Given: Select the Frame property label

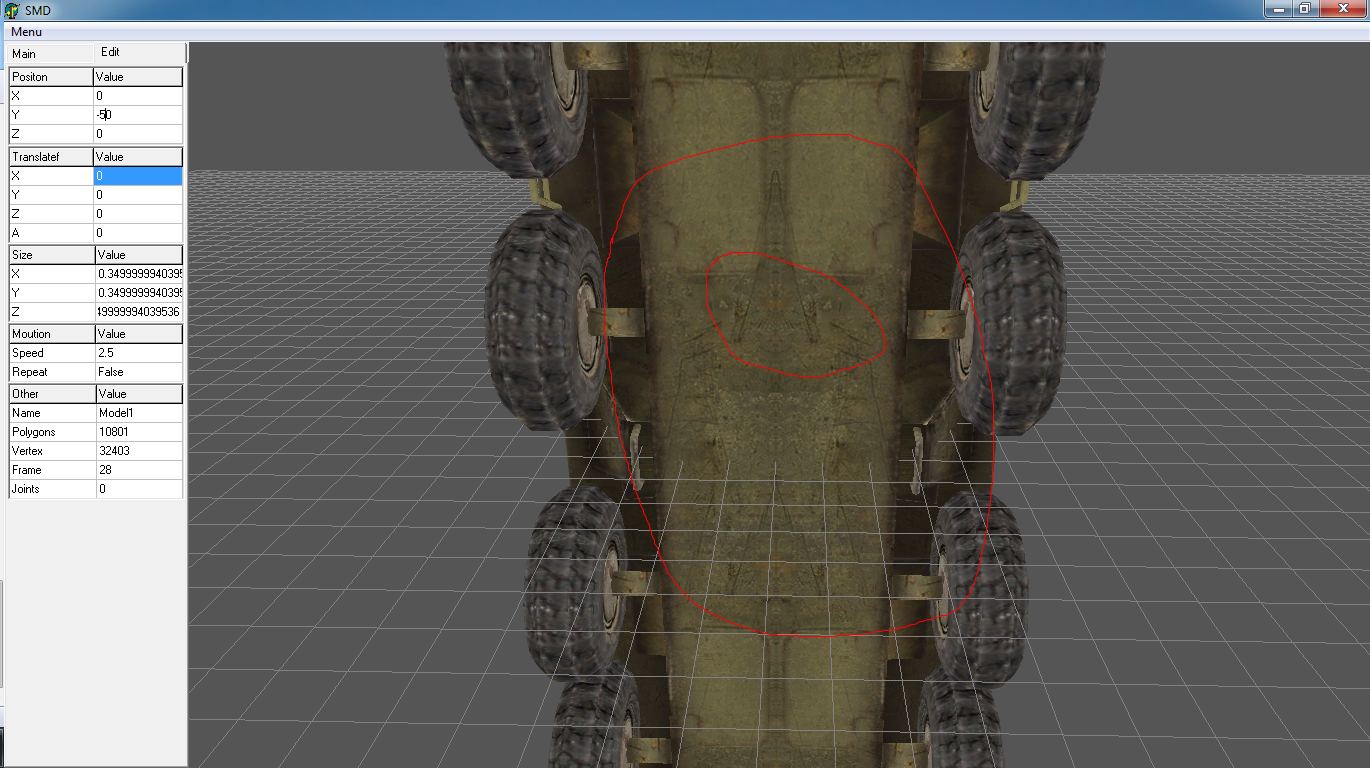Looking at the screenshot, I should [x=52, y=470].
